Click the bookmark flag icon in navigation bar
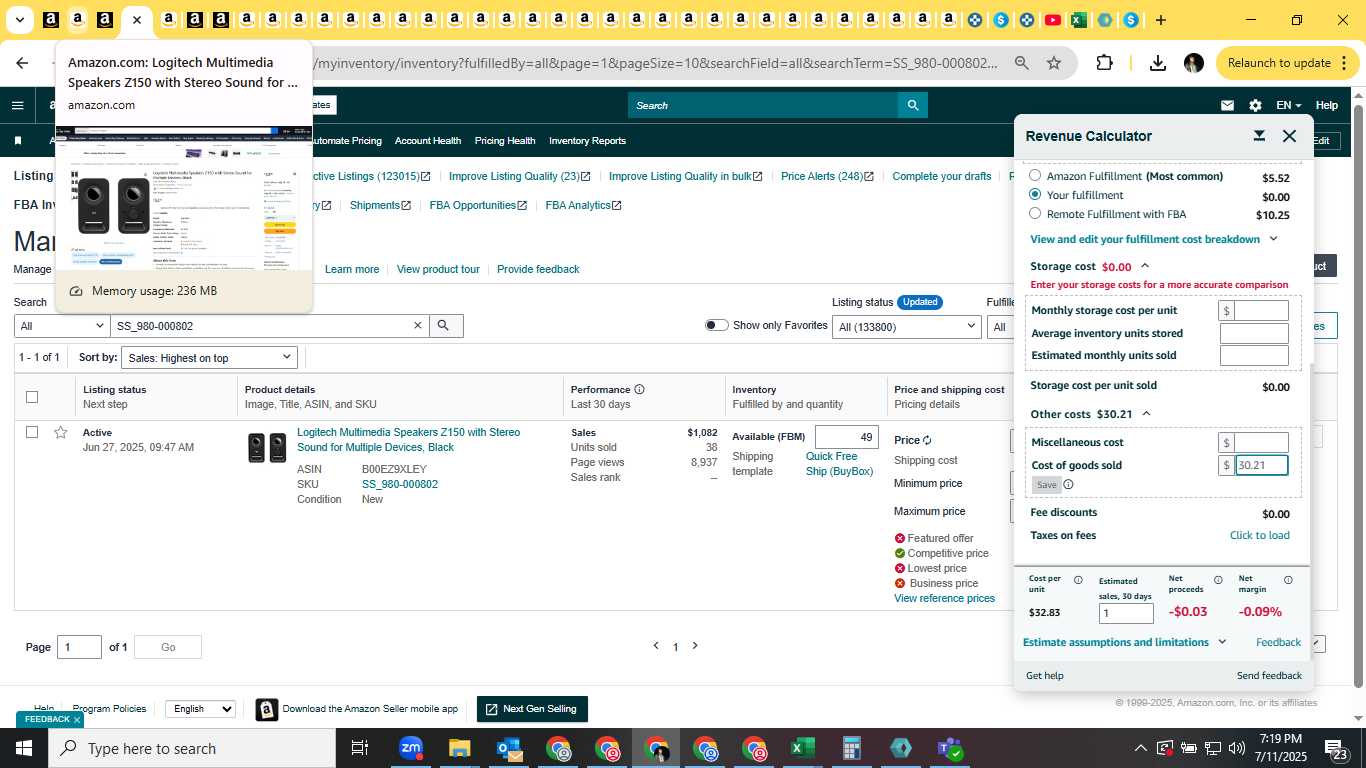 [18, 141]
